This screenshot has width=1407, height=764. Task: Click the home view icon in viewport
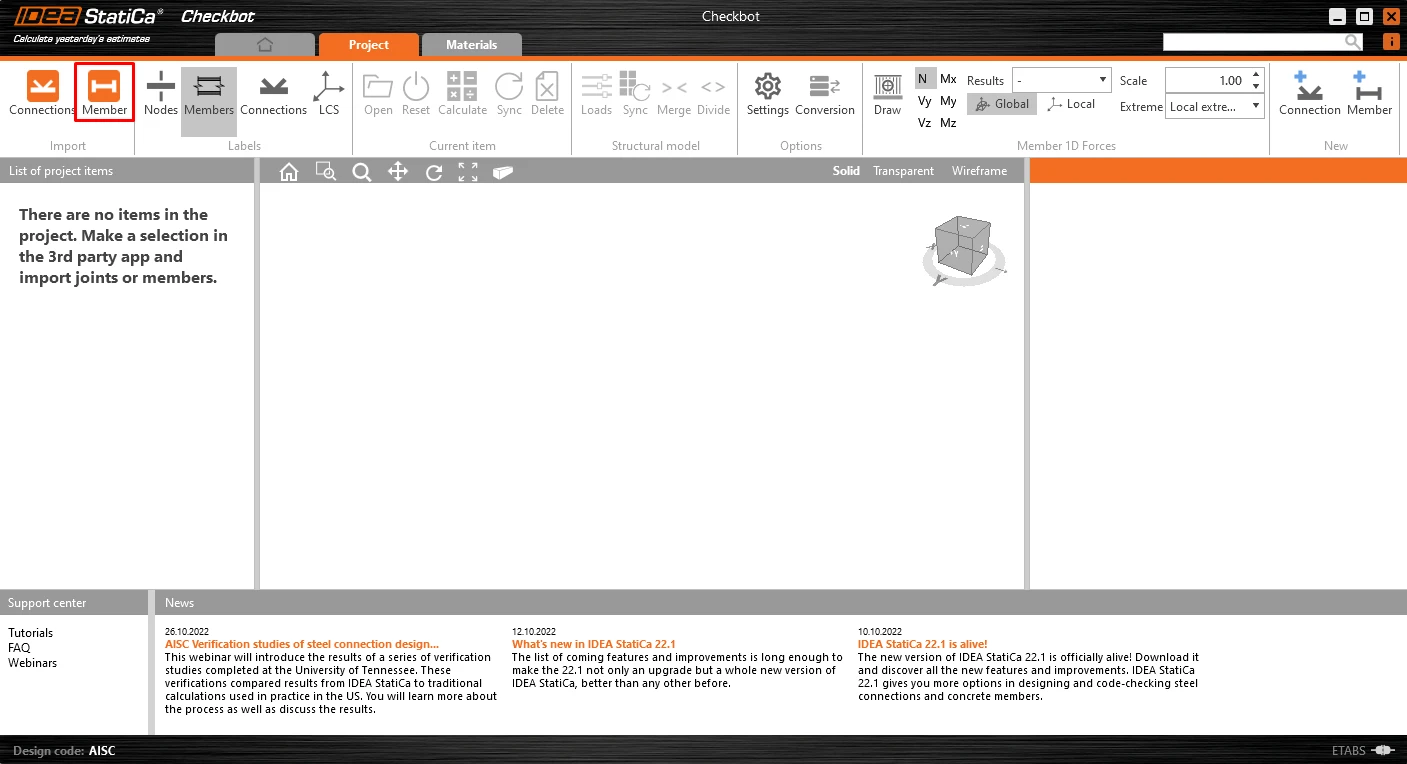pyautogui.click(x=289, y=172)
